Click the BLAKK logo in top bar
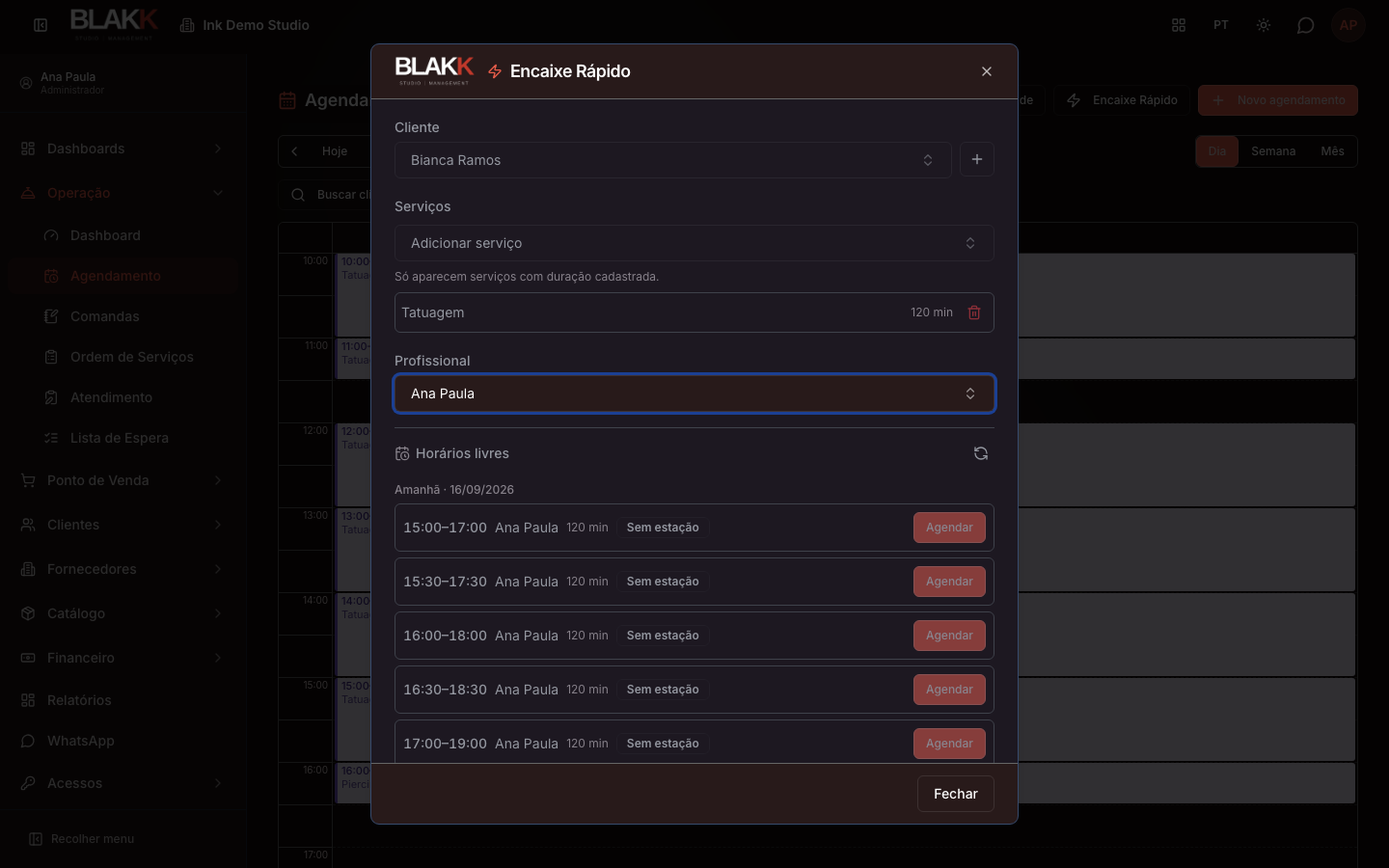The height and width of the screenshot is (868, 1389). click(x=114, y=24)
